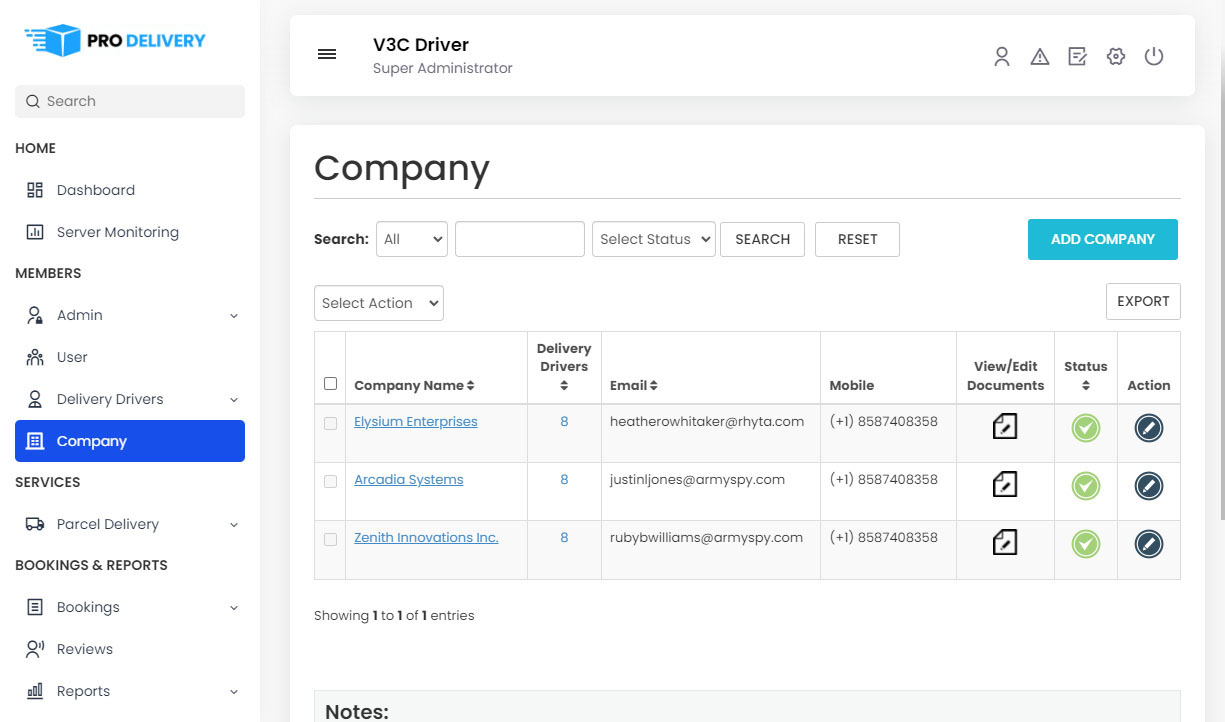Open View/Edit Documents for Elysium Enterprises
Screen dimensions: 1225x722
tap(1004, 426)
